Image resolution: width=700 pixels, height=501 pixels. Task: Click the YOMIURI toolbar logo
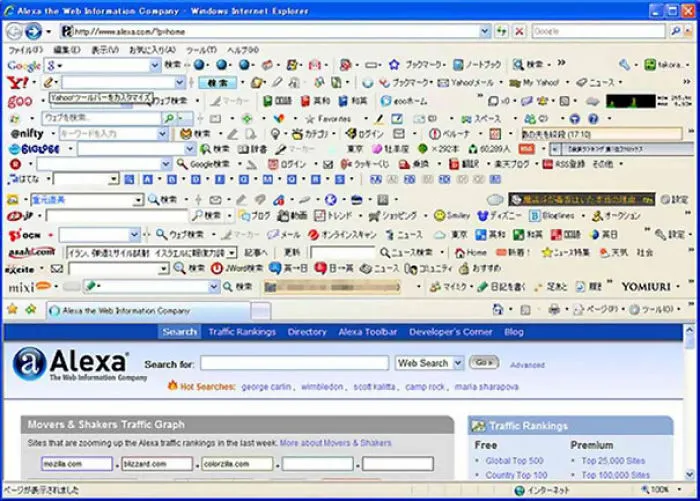click(646, 287)
